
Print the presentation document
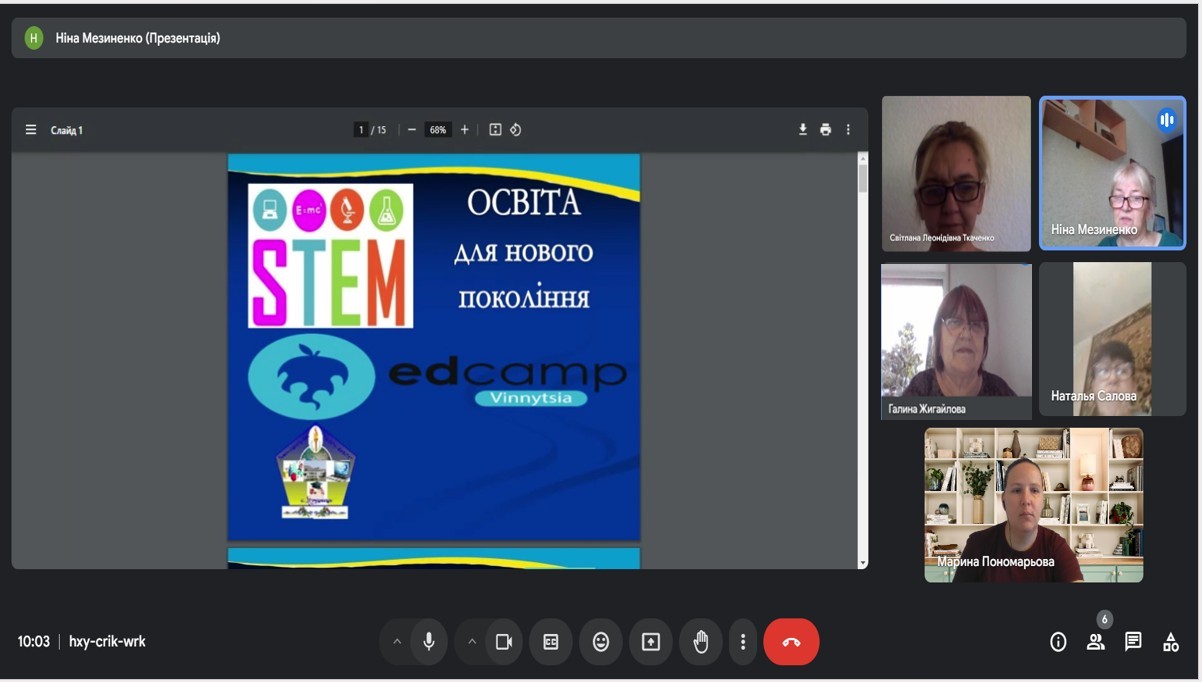coord(825,130)
